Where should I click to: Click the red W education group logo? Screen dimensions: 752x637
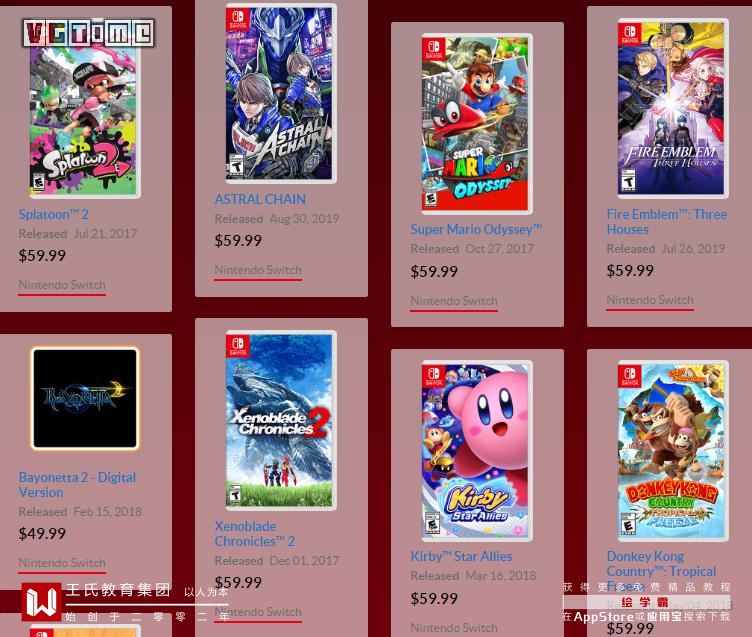pyautogui.click(x=42, y=602)
